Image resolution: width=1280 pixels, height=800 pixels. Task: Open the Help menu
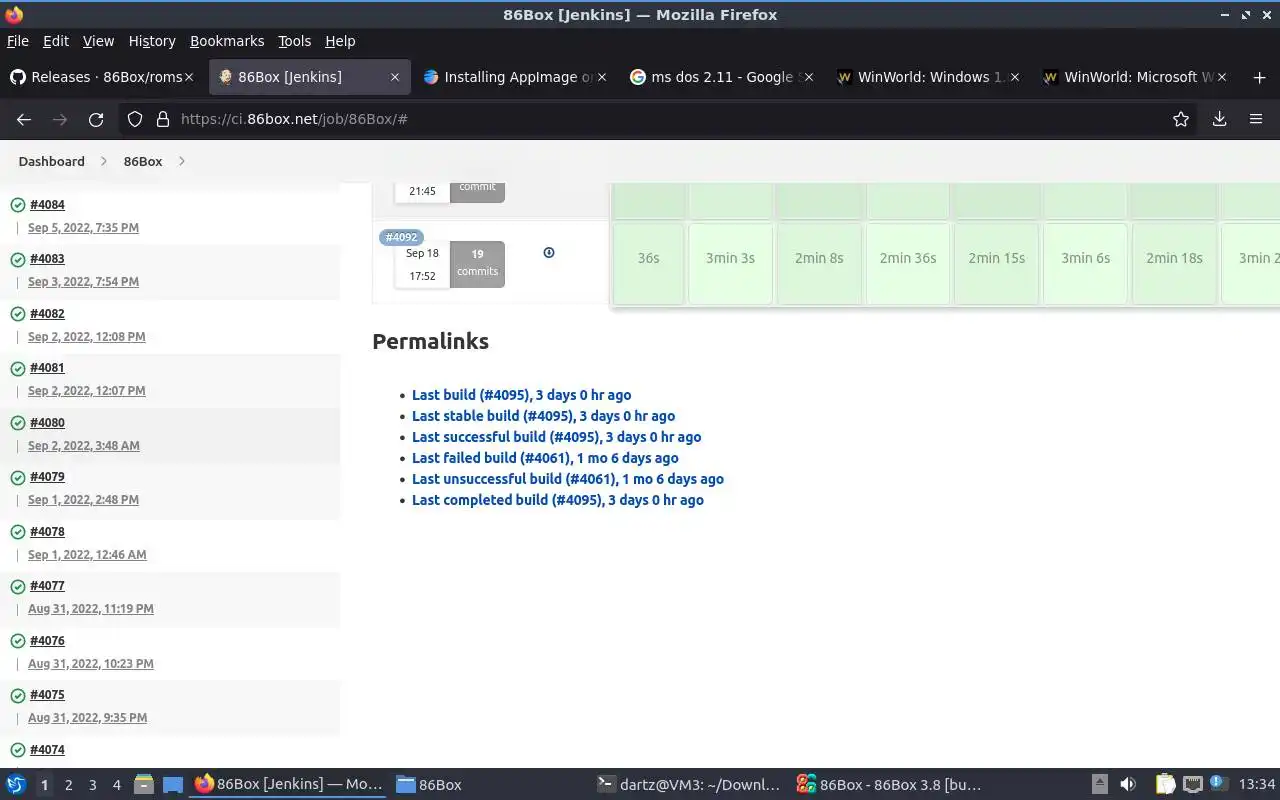(340, 41)
